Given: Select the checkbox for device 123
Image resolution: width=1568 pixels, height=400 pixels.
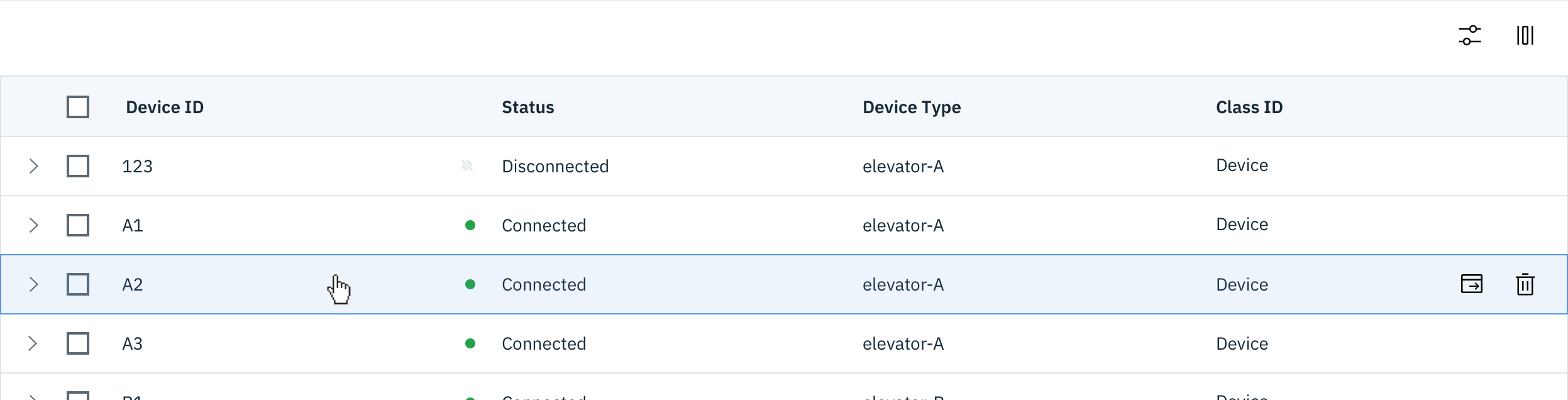Looking at the screenshot, I should coord(77,166).
